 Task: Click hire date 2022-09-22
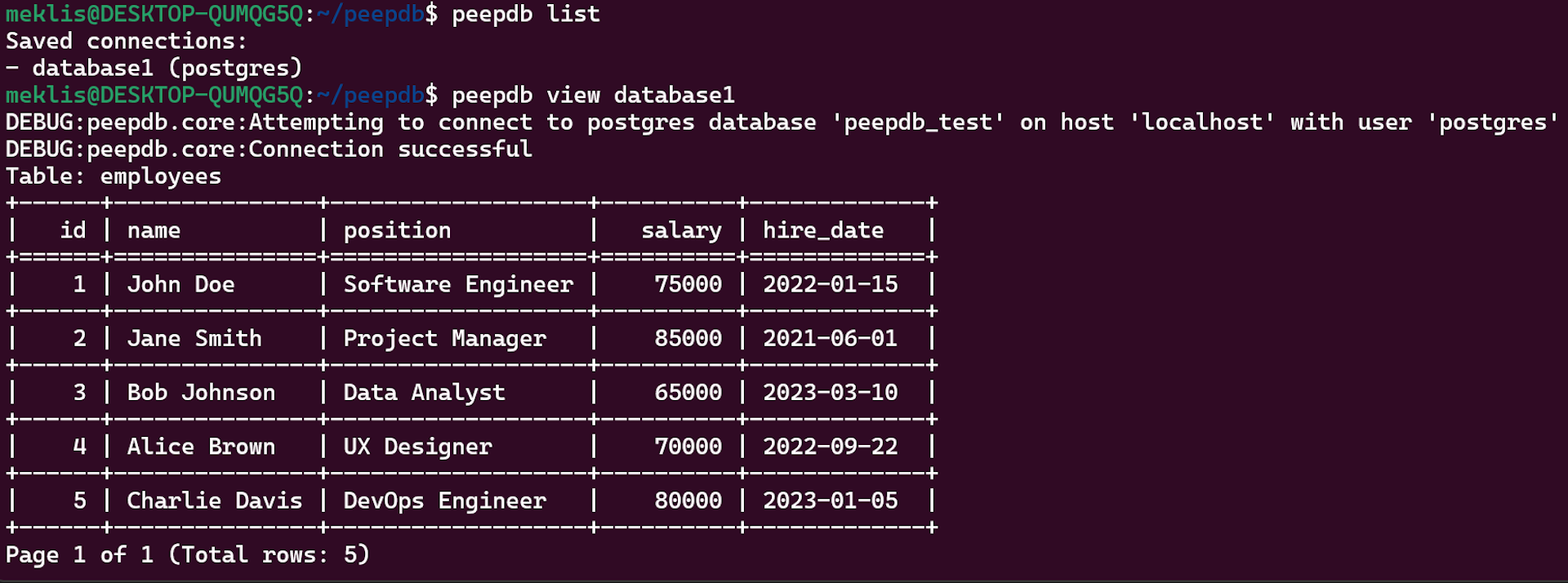click(x=830, y=446)
